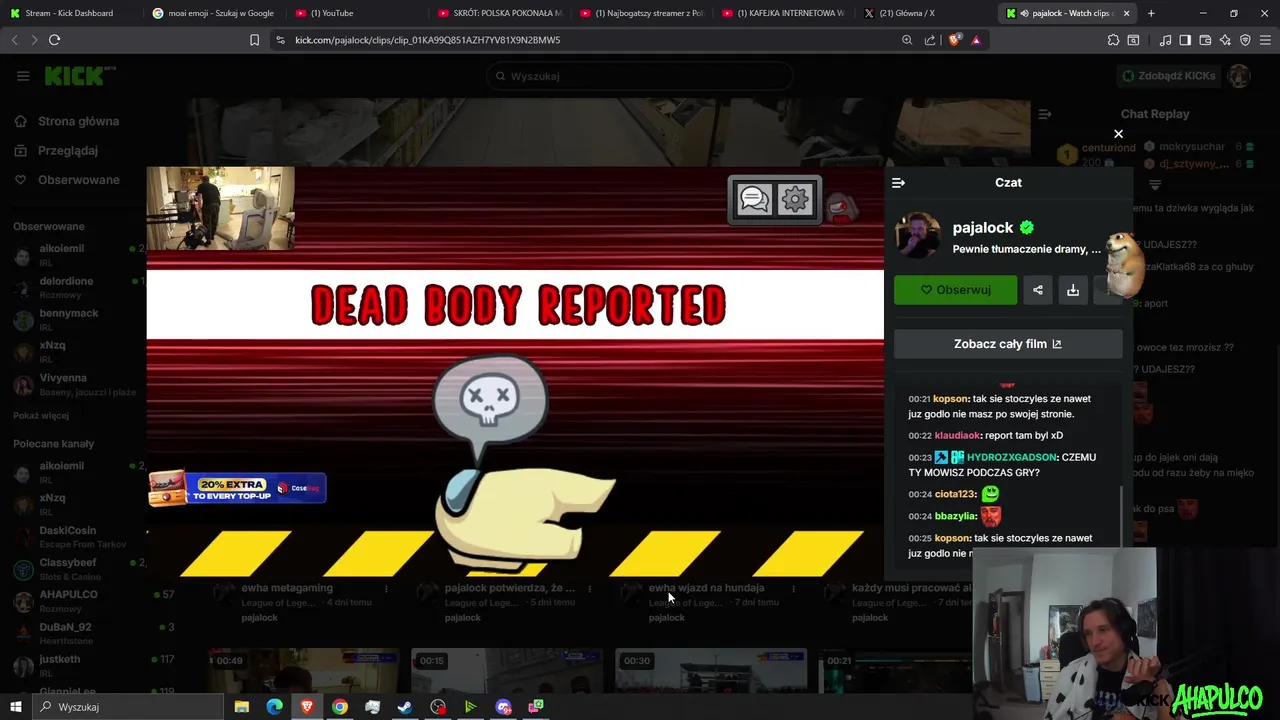Switch to the SKRÓT: POLSKA POKONAŁA tab

coord(498,13)
